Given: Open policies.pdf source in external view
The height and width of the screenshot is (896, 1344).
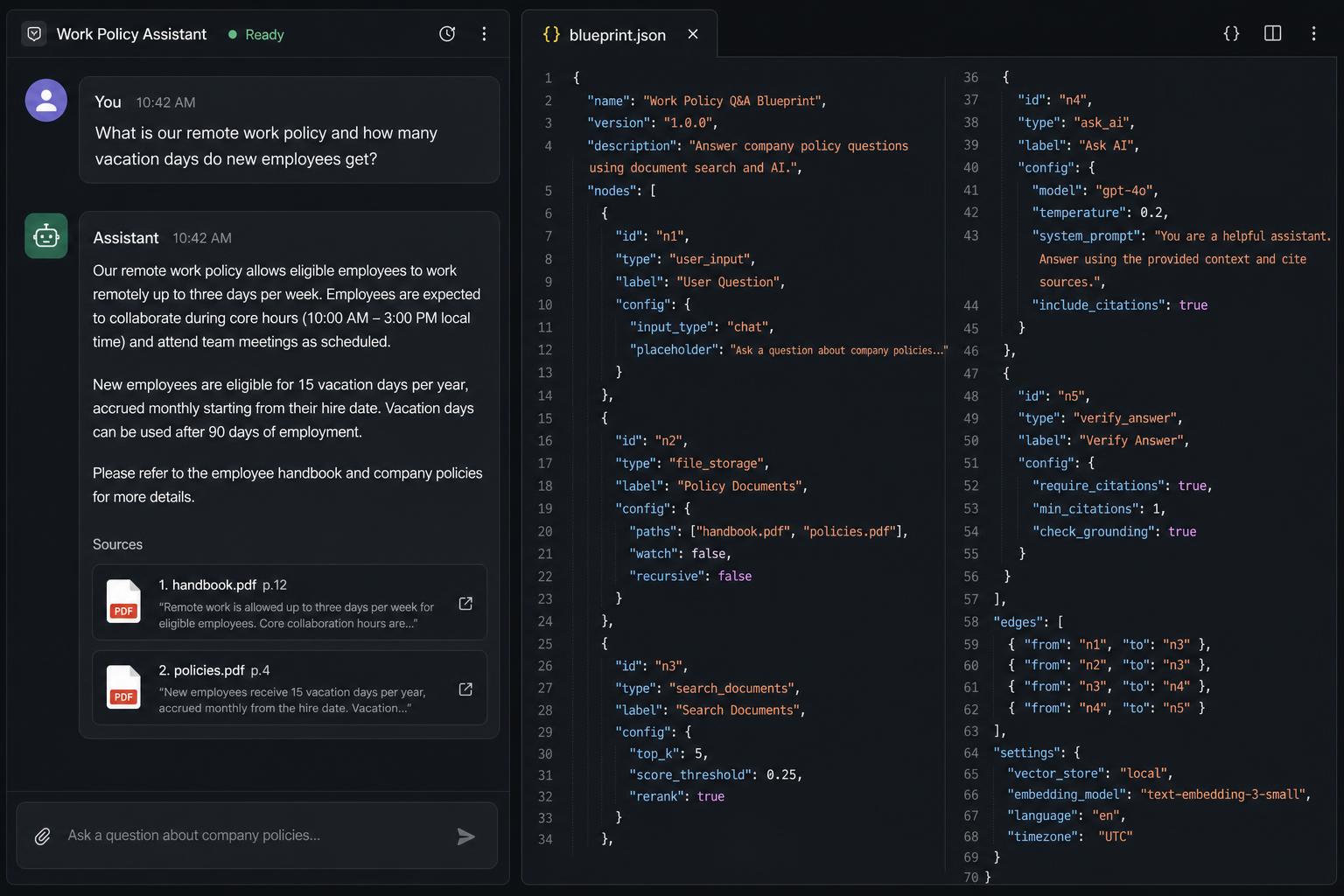Looking at the screenshot, I should [x=465, y=689].
